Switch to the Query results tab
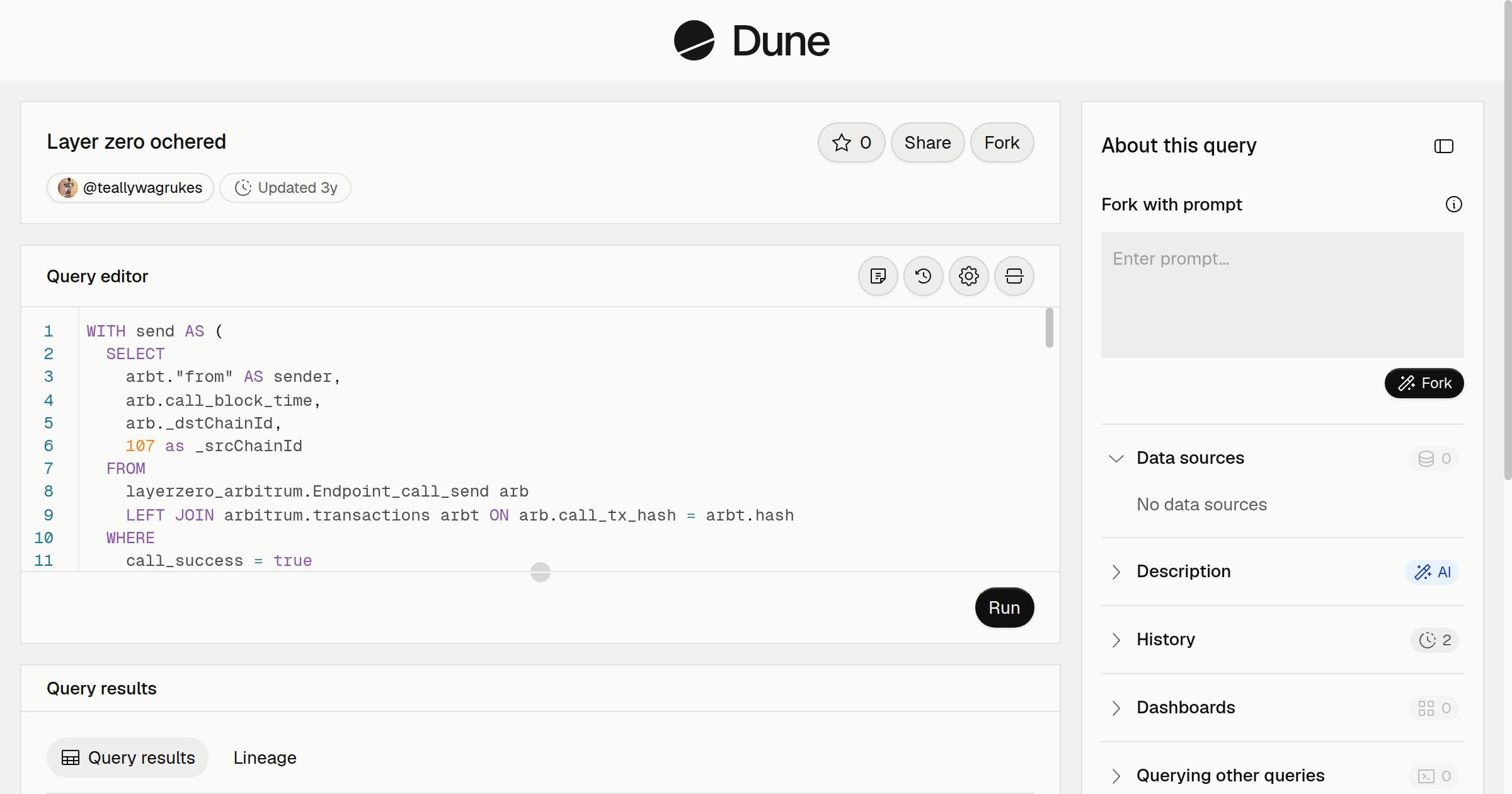Screen dimensions: 1512x794 pyautogui.click(x=128, y=757)
